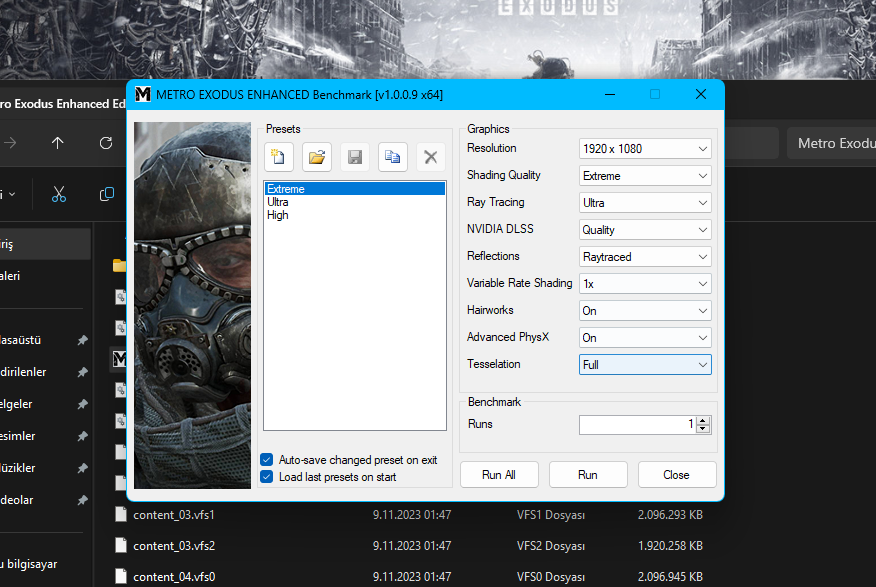Click the file icon of content_03.vfs1
The image size is (876, 587).
[121, 514]
